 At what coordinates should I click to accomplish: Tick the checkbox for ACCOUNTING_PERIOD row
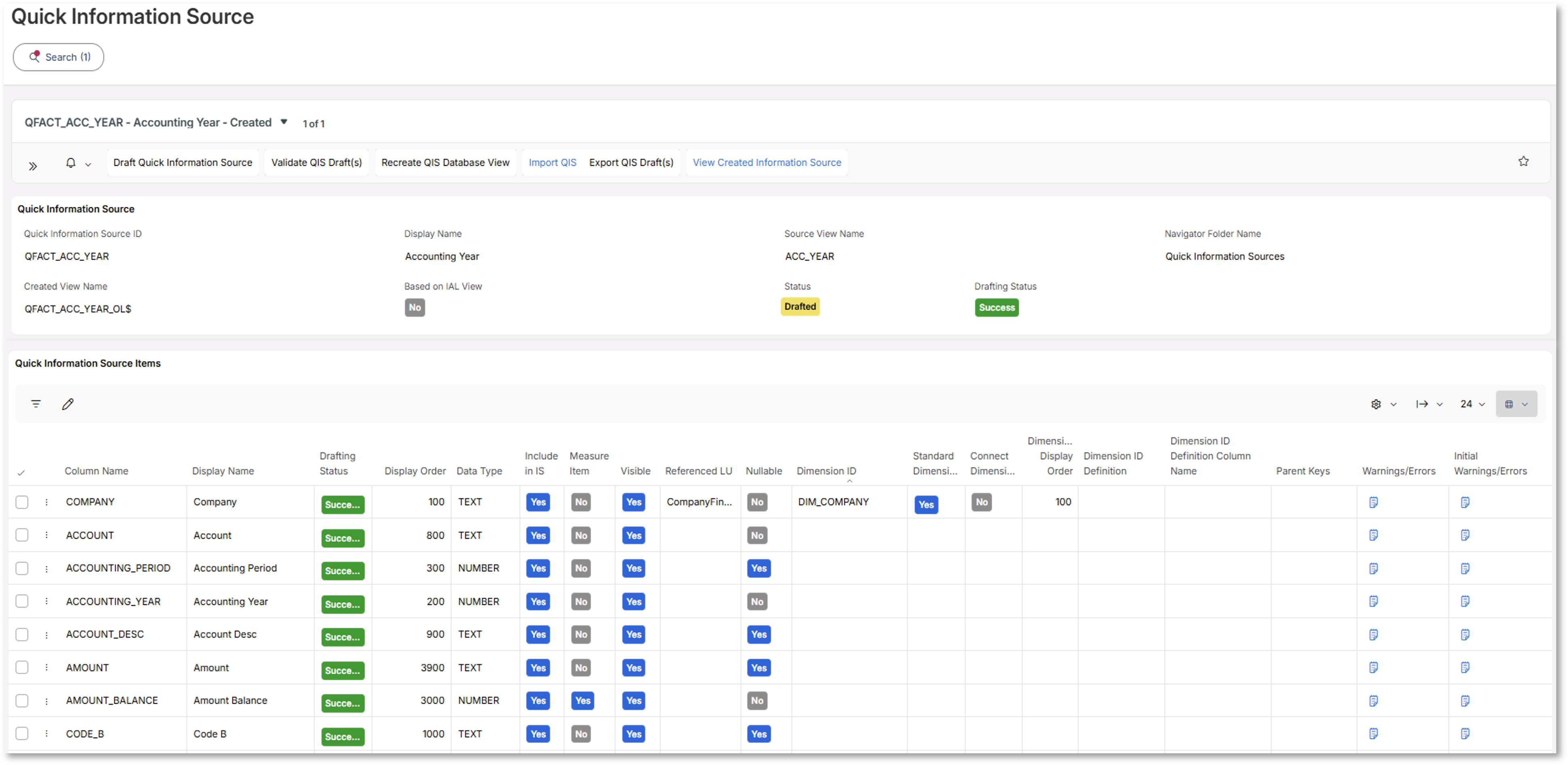22,568
